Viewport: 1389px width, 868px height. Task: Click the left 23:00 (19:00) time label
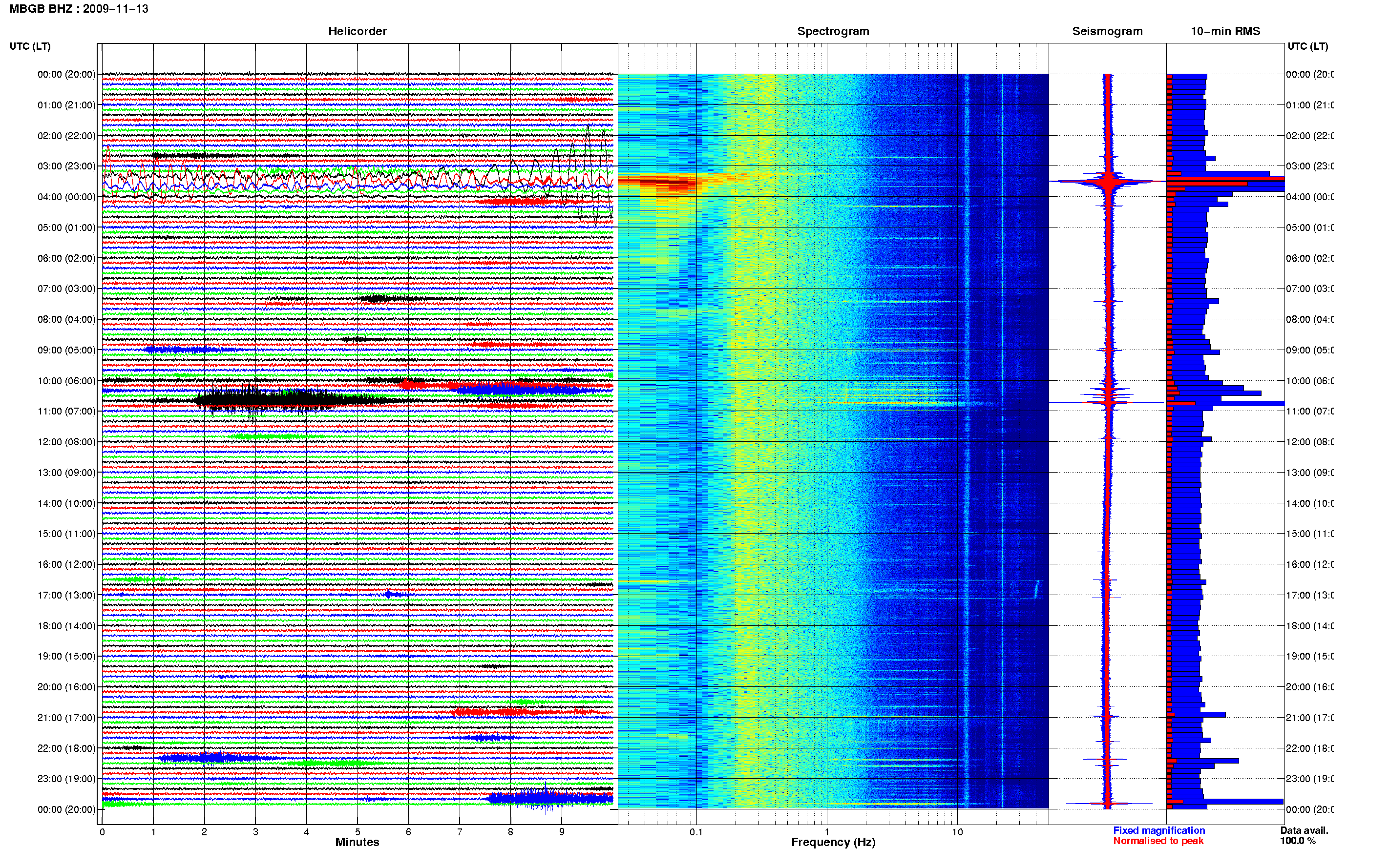tap(66, 779)
